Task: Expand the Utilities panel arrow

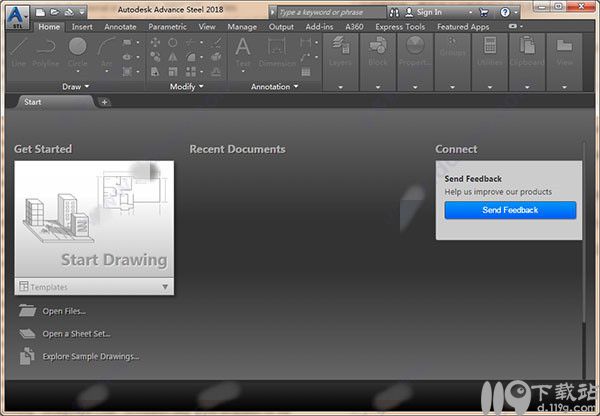Action: click(490, 87)
